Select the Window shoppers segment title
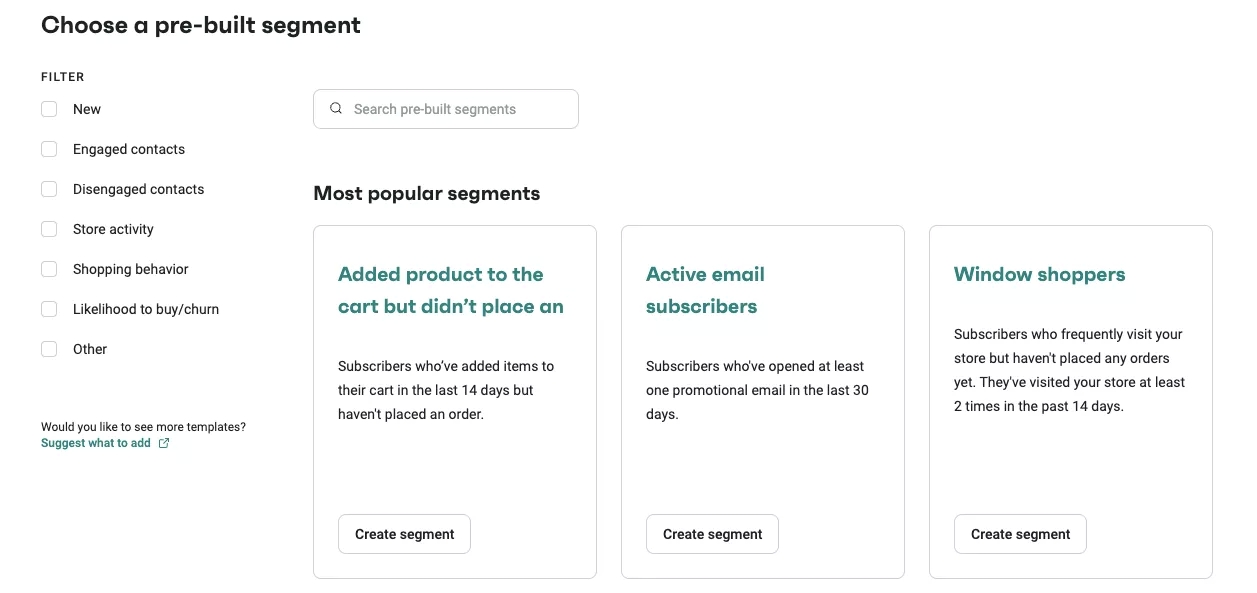 1039,274
